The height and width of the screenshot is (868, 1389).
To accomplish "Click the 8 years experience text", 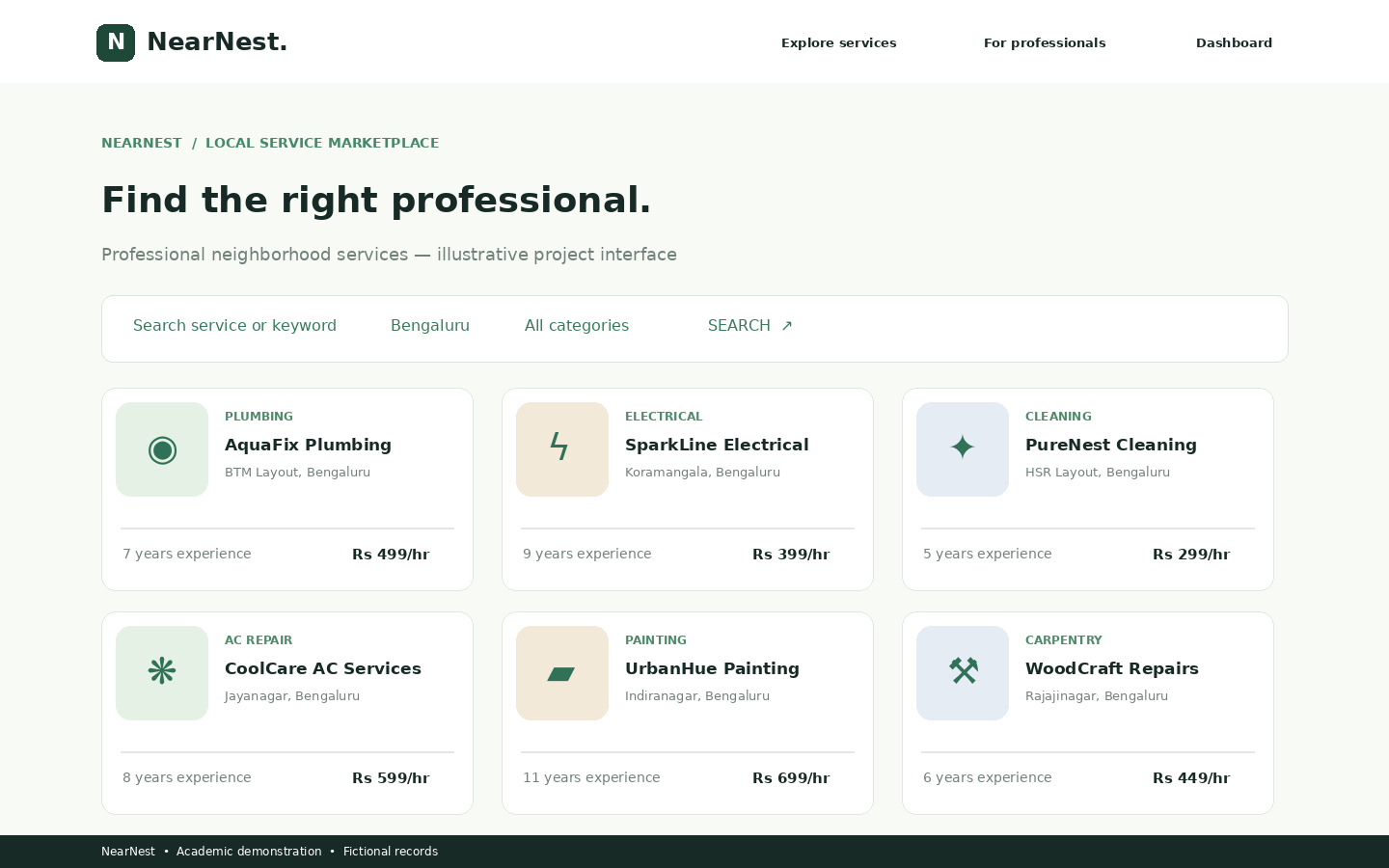I will (x=186, y=777).
